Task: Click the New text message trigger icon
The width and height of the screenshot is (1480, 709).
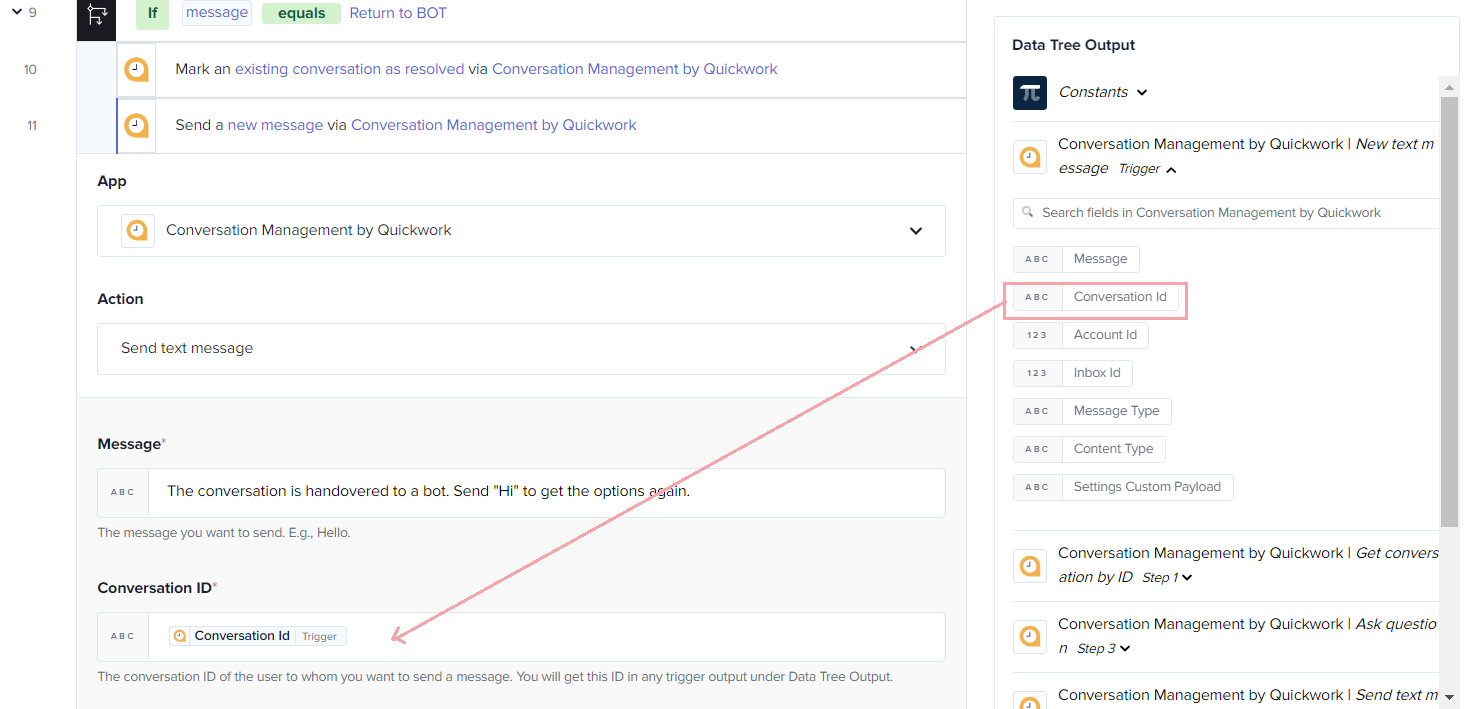Action: [1030, 157]
